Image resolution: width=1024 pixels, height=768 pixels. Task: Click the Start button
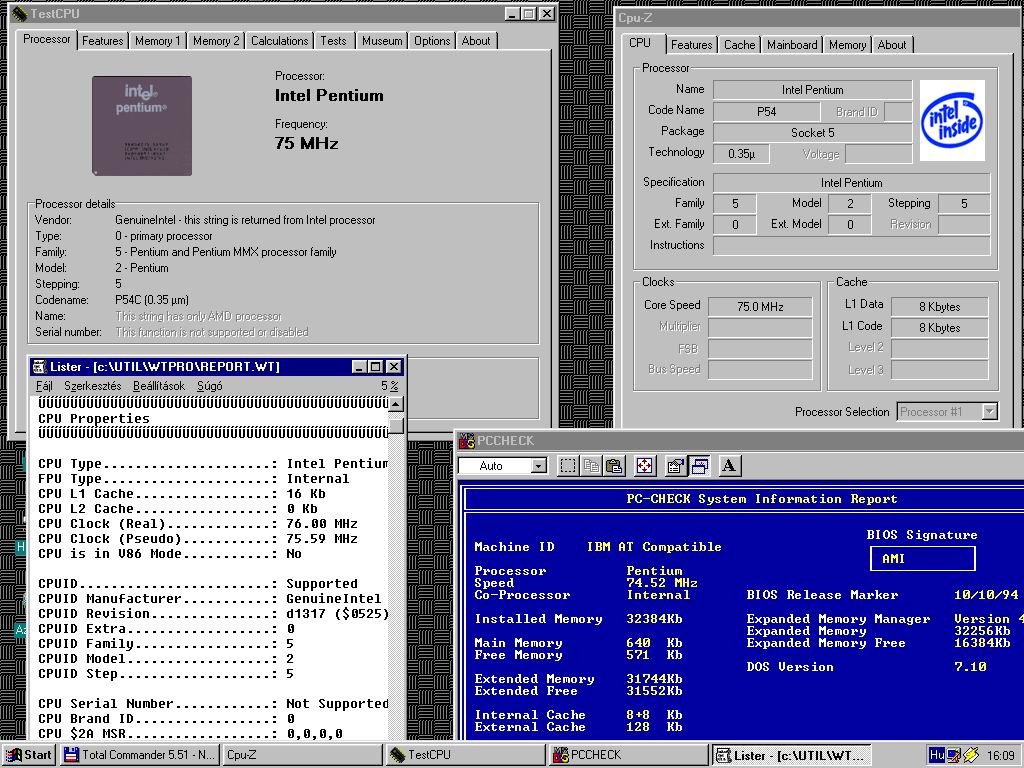pos(28,755)
